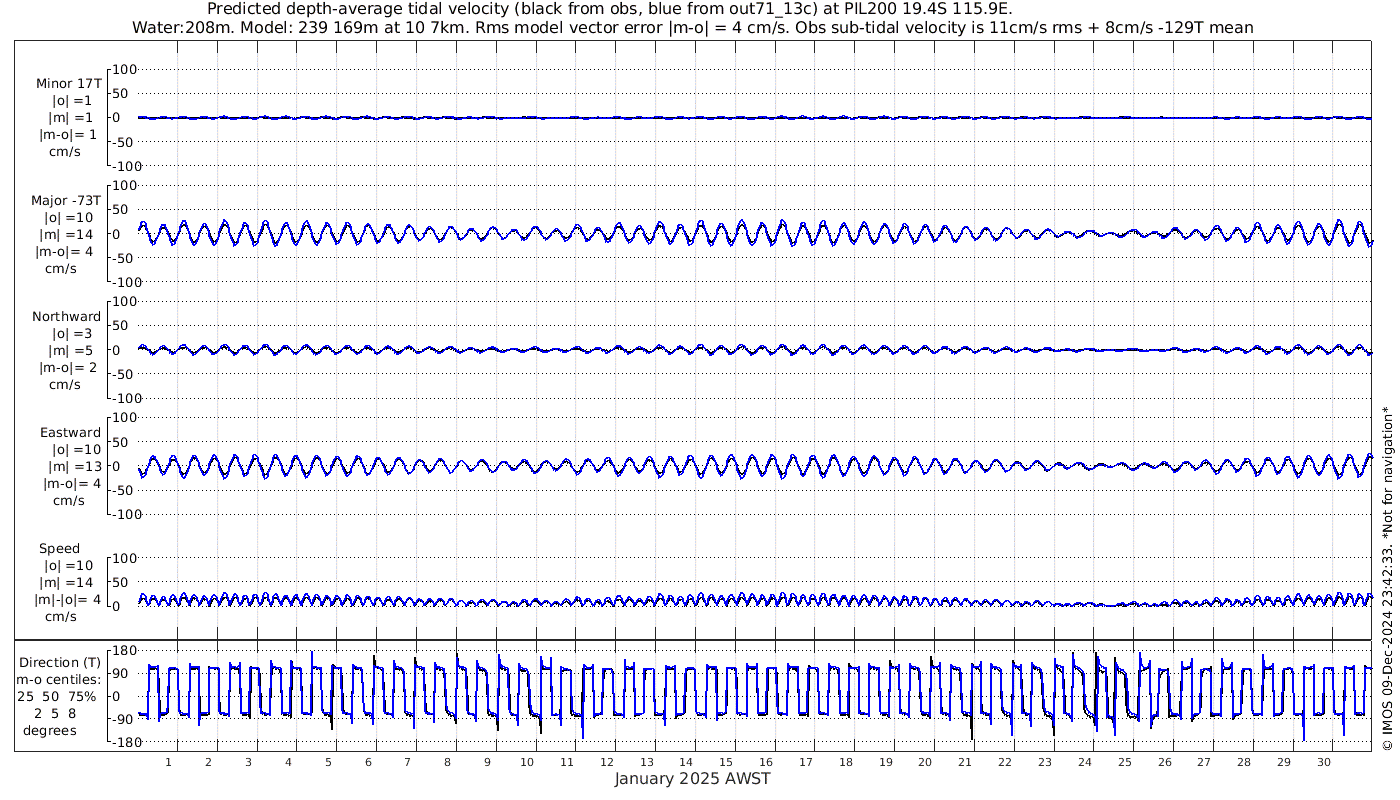Click the -90 tick on the Direction axis
The width and height of the screenshot is (1400, 800).
click(123, 720)
